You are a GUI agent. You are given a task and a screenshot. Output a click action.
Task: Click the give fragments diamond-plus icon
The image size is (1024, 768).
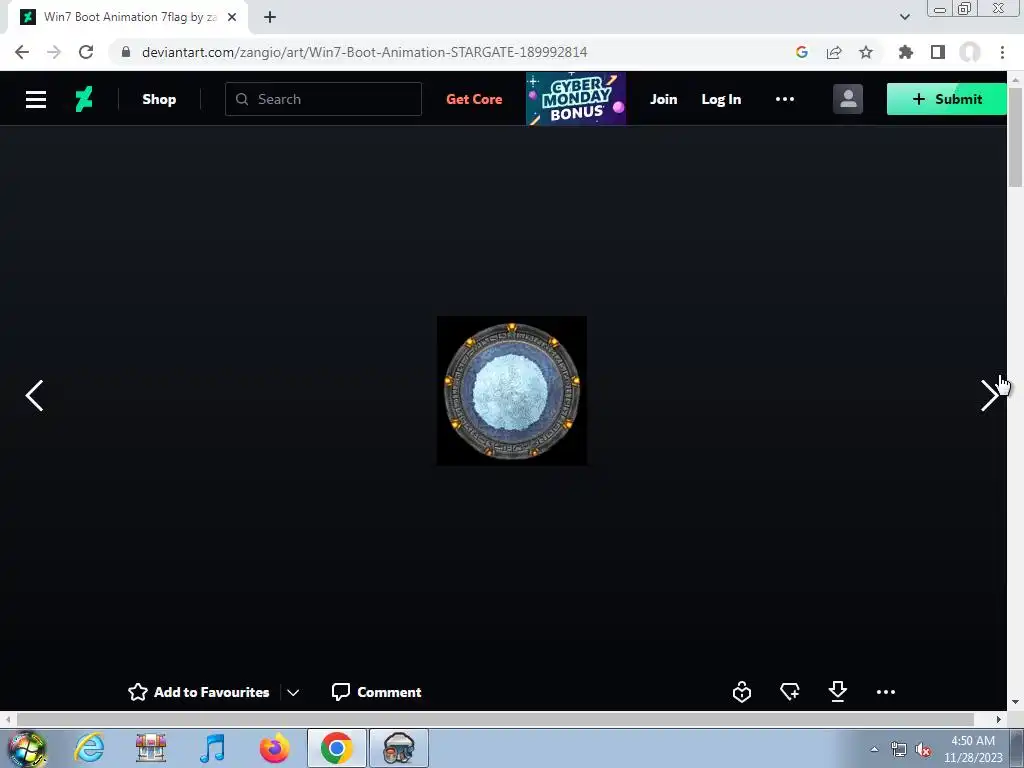tap(790, 692)
